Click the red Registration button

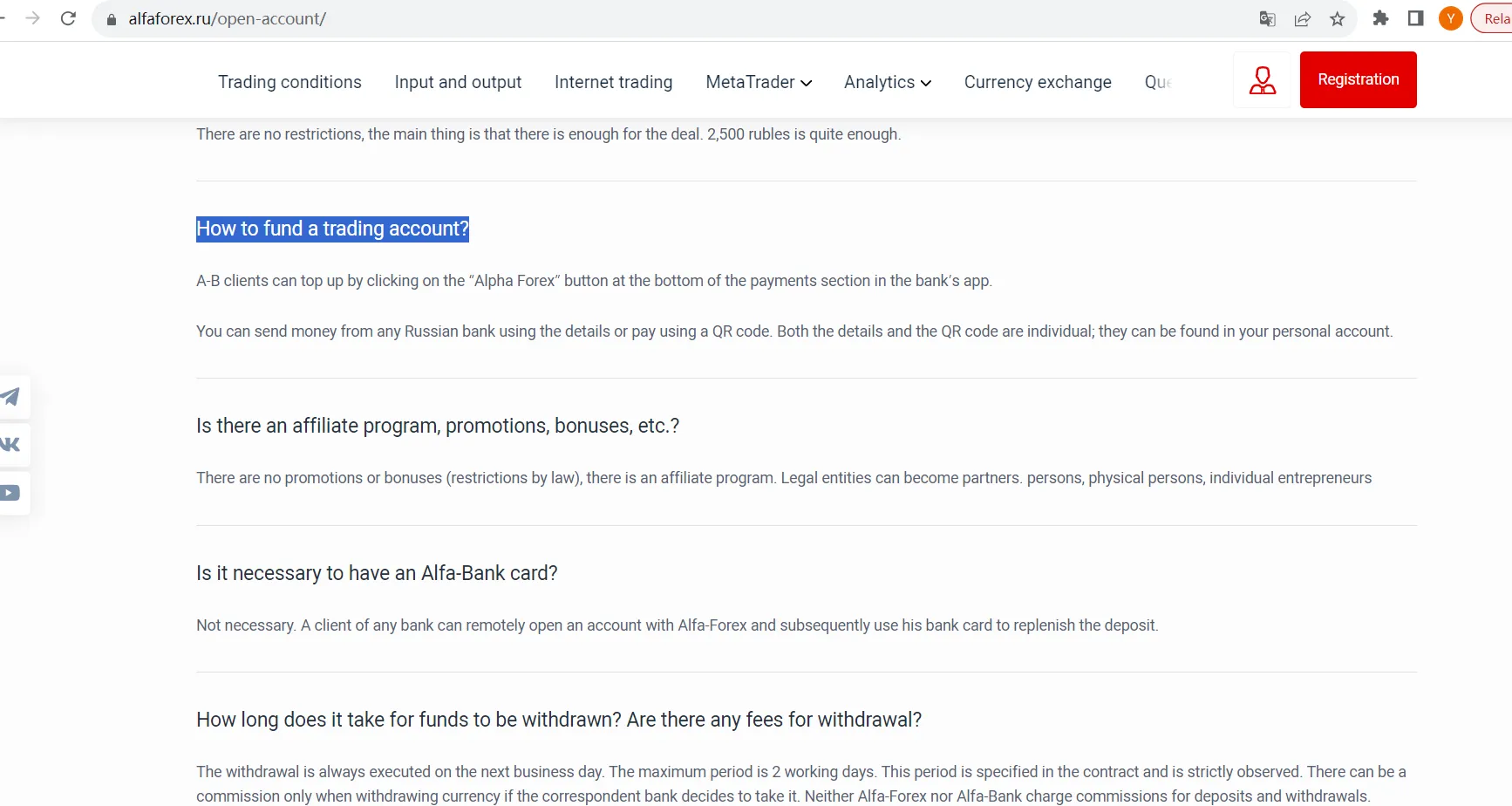(1358, 79)
